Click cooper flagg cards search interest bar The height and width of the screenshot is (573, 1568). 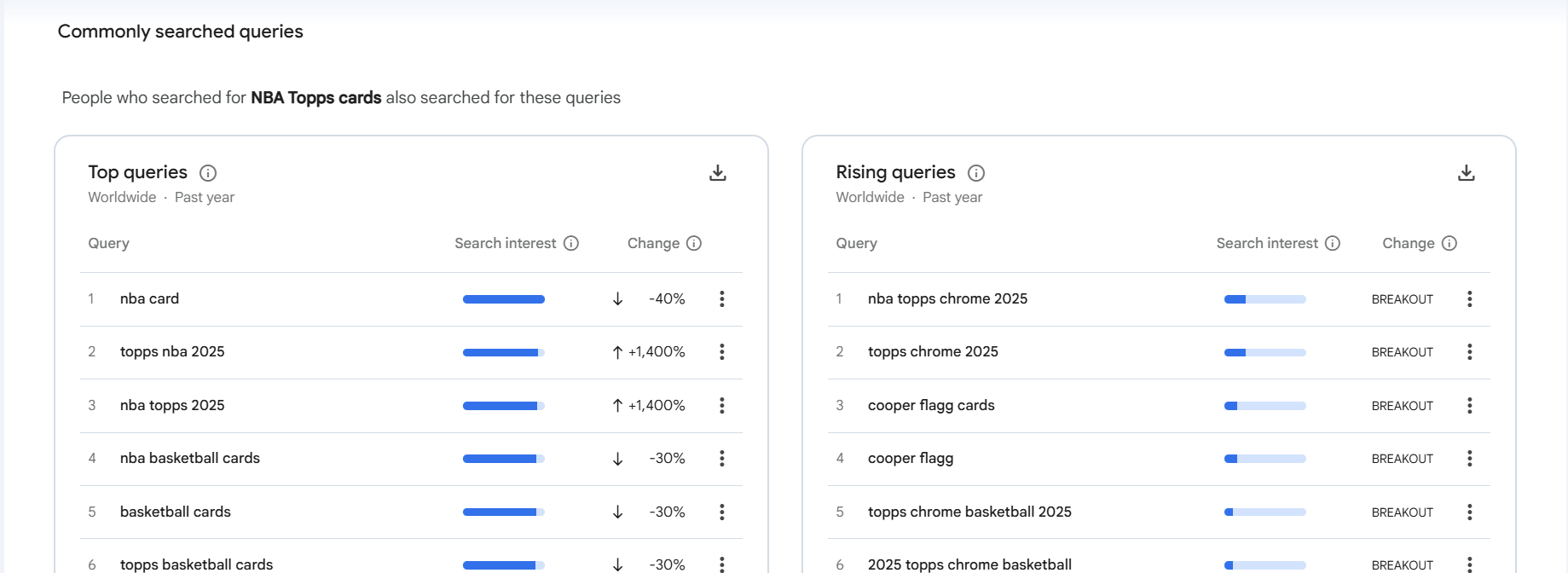[x=1265, y=406]
